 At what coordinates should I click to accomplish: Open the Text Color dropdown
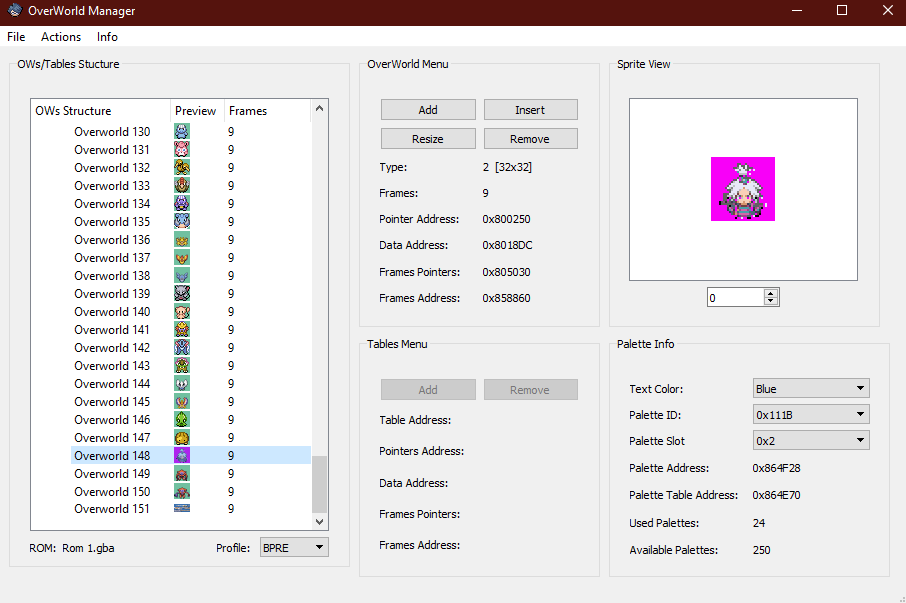tap(810, 389)
